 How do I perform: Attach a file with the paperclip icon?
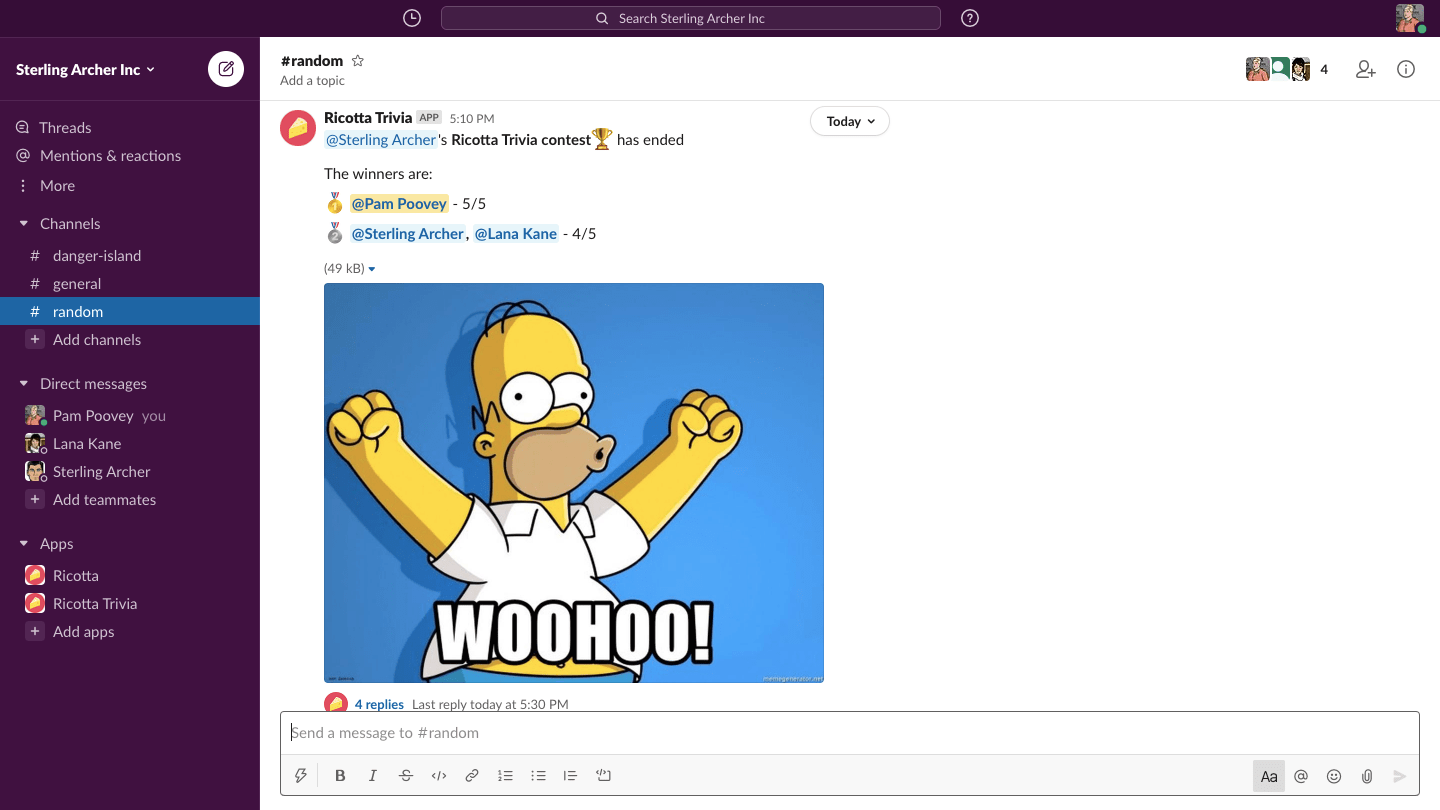(1367, 776)
